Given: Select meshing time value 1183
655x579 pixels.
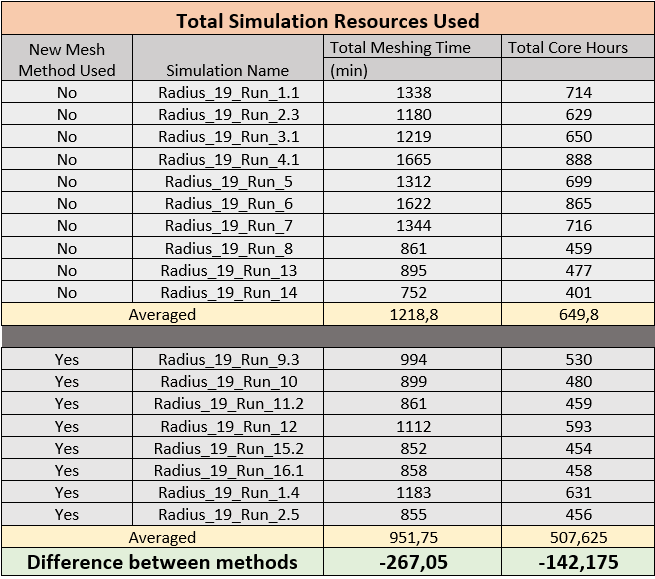Looking at the screenshot, I should point(414,493).
